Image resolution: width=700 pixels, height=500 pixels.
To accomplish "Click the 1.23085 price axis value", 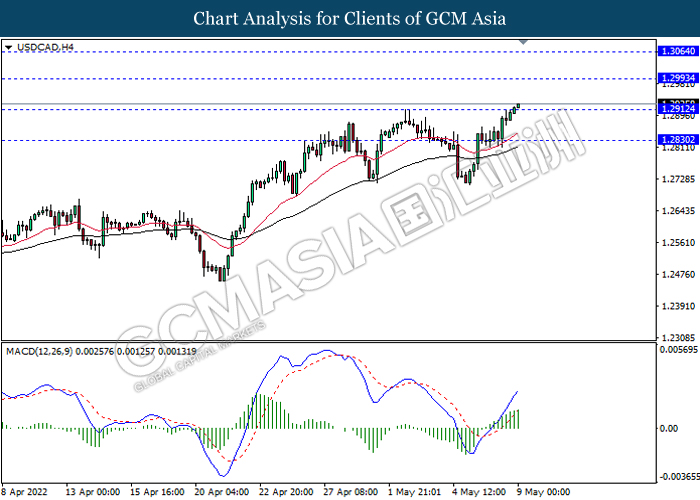I will point(678,338).
